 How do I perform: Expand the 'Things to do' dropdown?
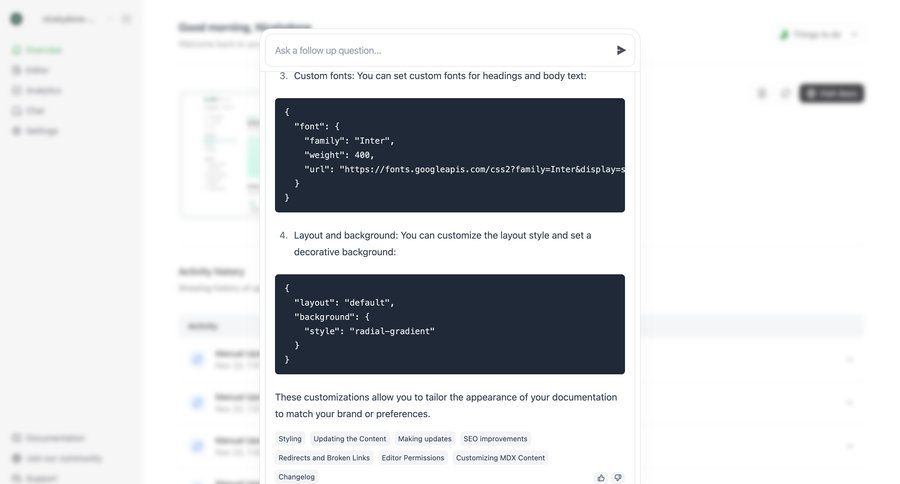(818, 34)
